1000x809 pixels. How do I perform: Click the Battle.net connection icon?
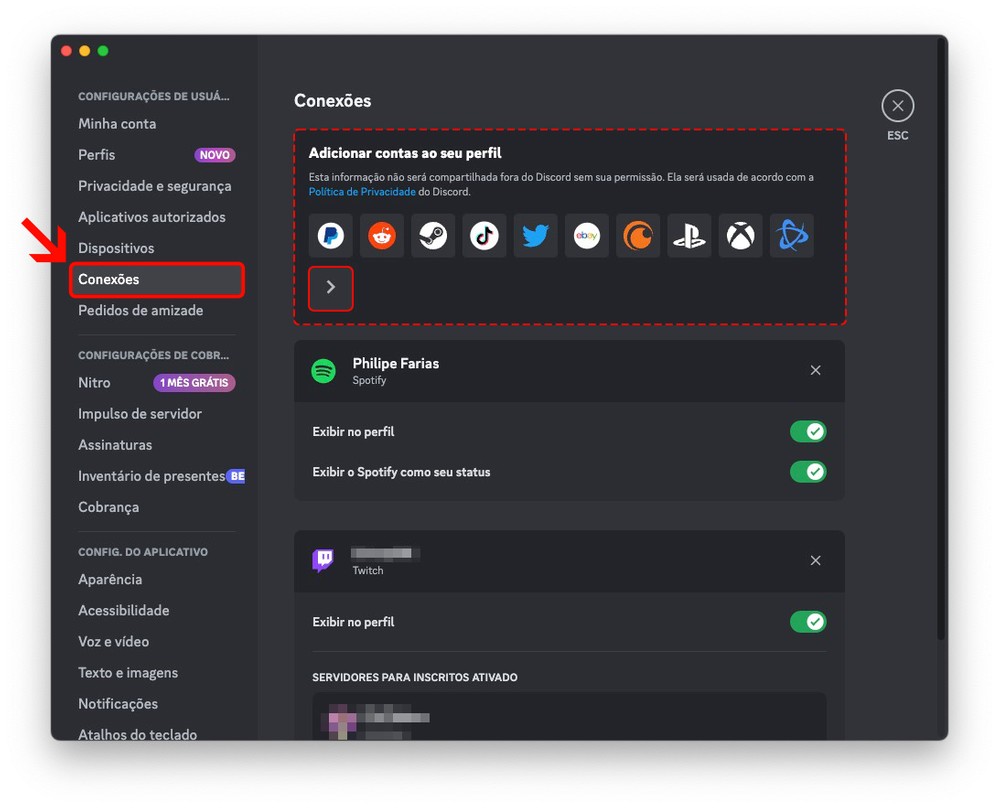791,236
